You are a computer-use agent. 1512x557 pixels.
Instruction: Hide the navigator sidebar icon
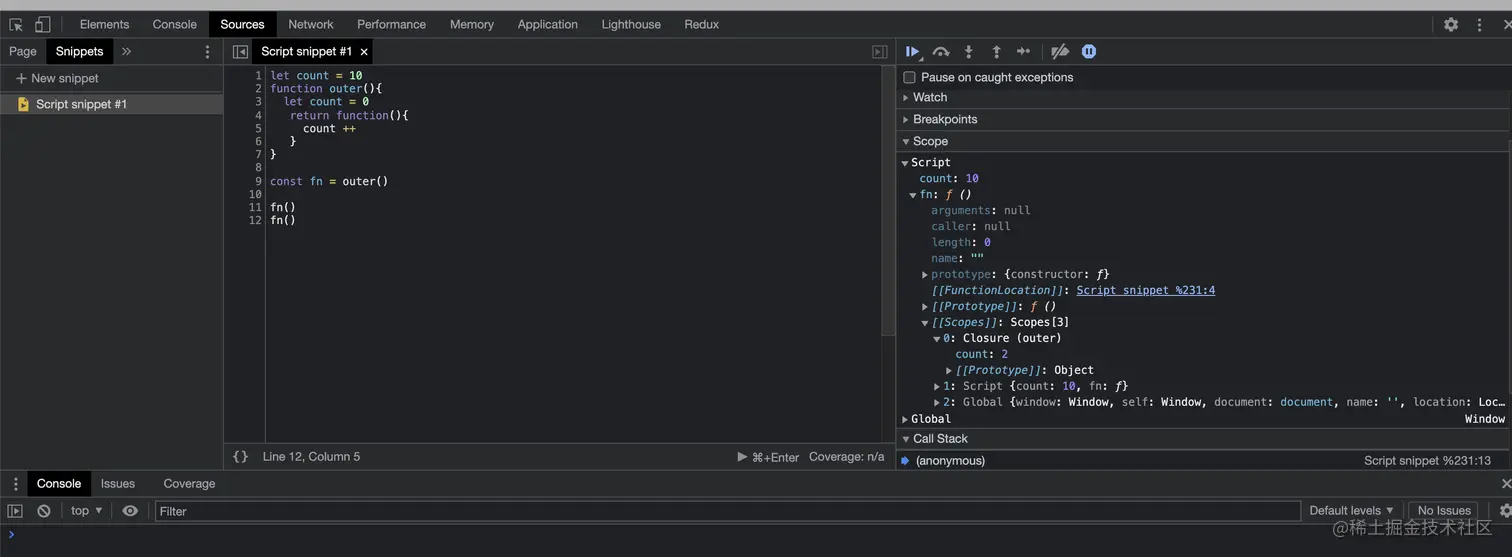pyautogui.click(x=240, y=52)
